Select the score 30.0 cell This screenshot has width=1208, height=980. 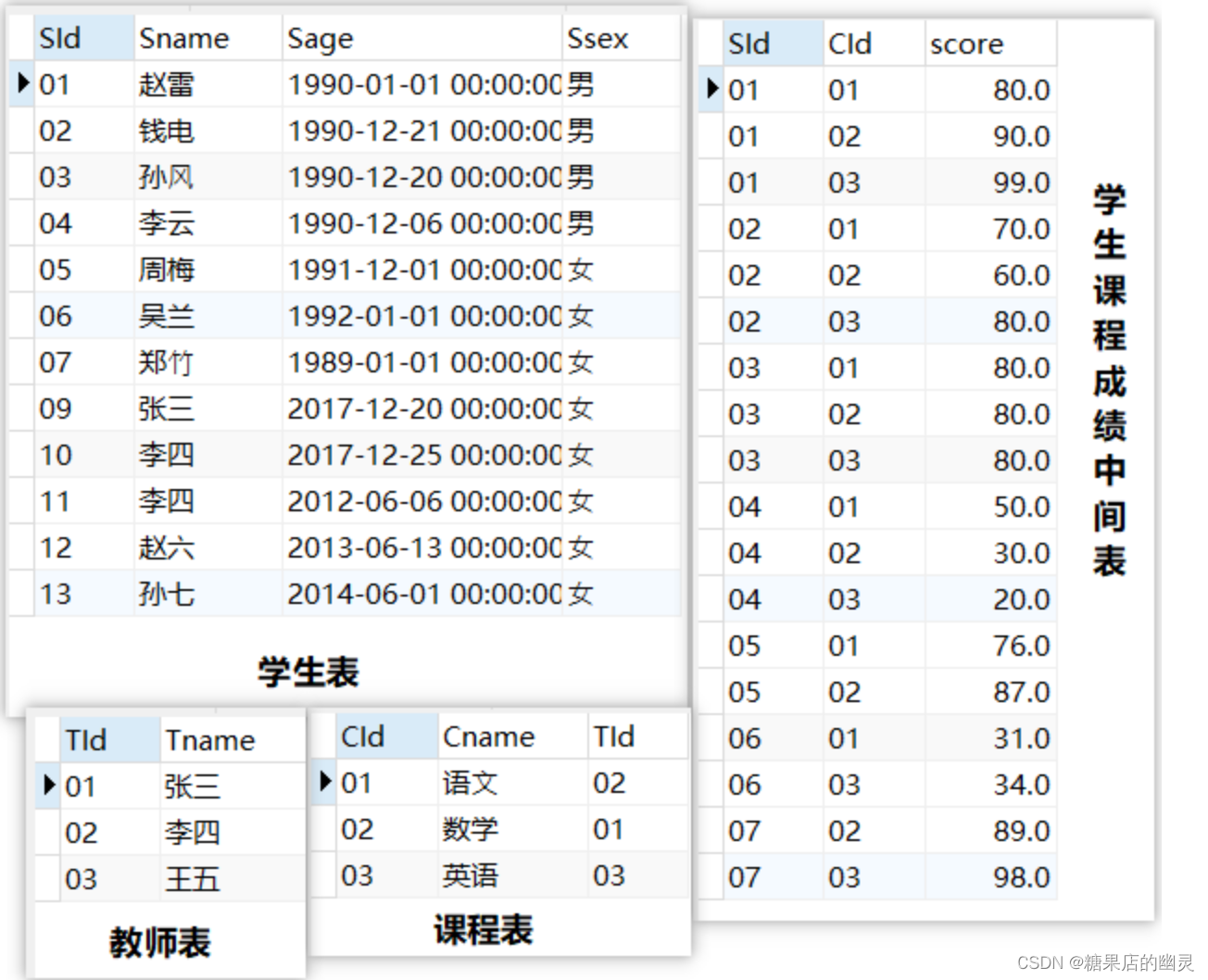coord(990,553)
